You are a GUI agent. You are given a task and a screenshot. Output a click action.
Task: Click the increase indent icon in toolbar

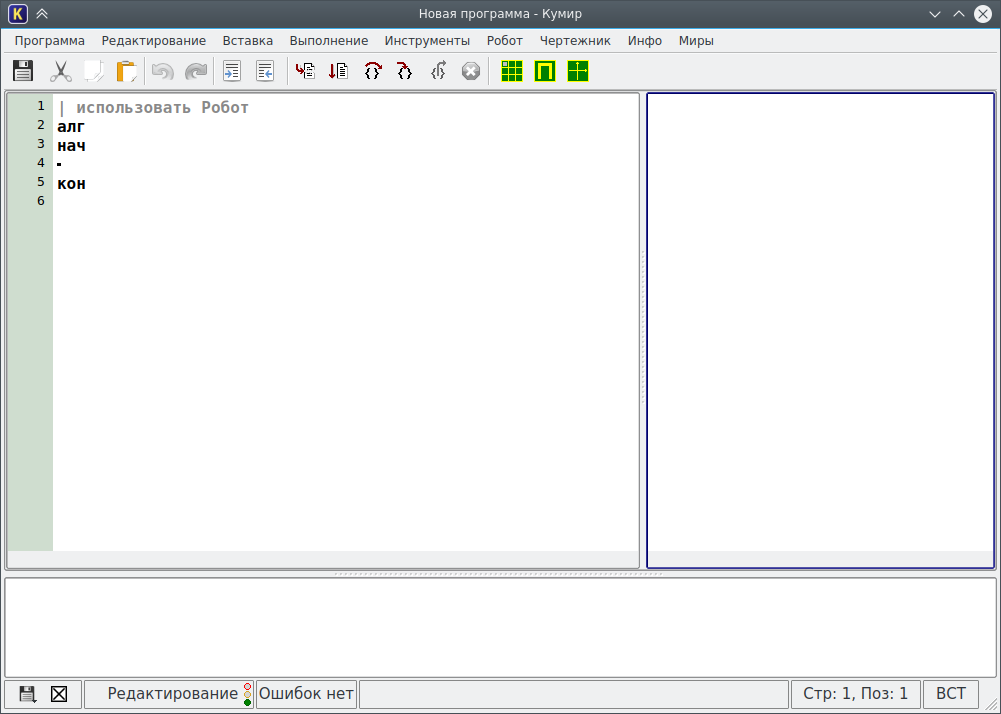pos(232,71)
